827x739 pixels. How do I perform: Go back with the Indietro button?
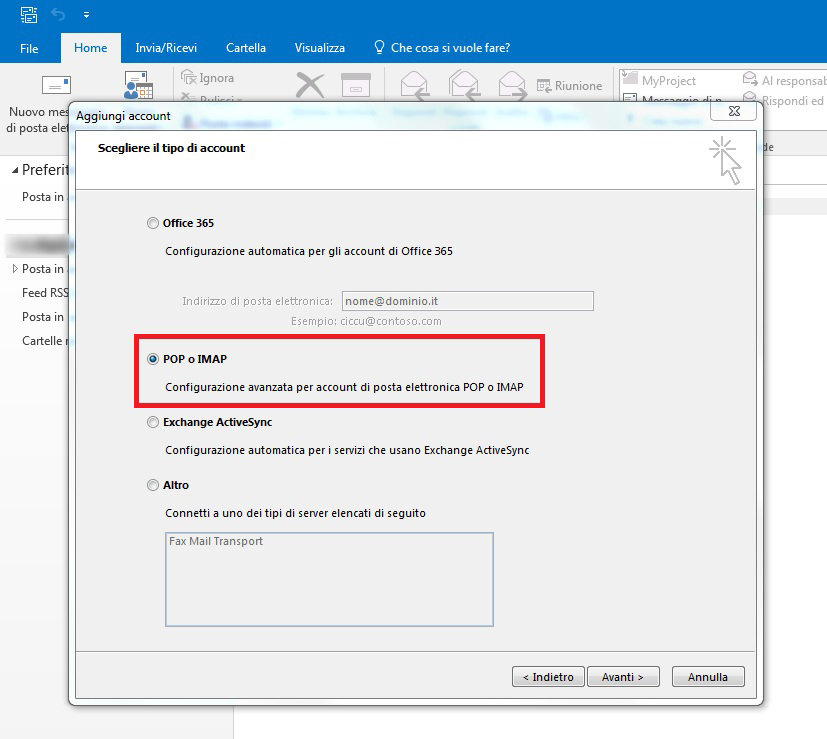coord(547,677)
